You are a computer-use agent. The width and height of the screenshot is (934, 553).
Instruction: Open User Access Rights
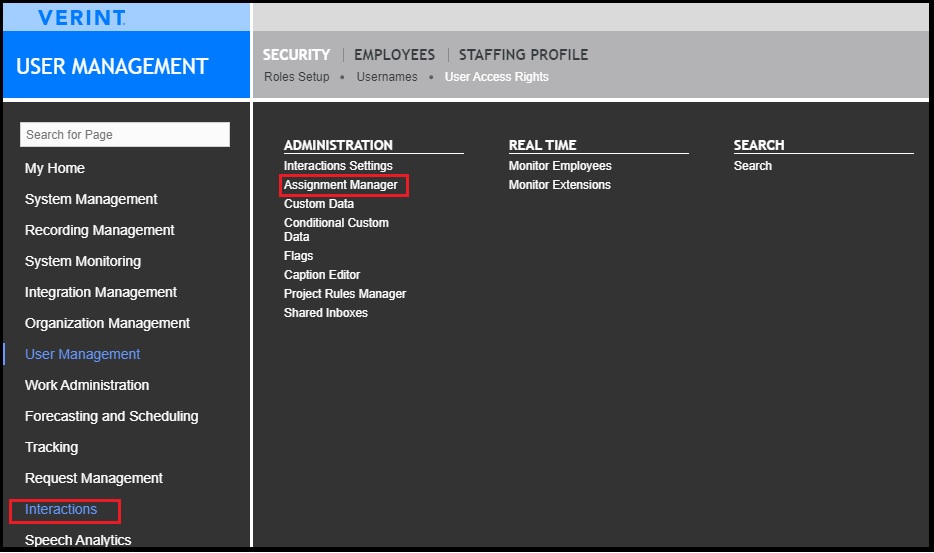point(496,77)
